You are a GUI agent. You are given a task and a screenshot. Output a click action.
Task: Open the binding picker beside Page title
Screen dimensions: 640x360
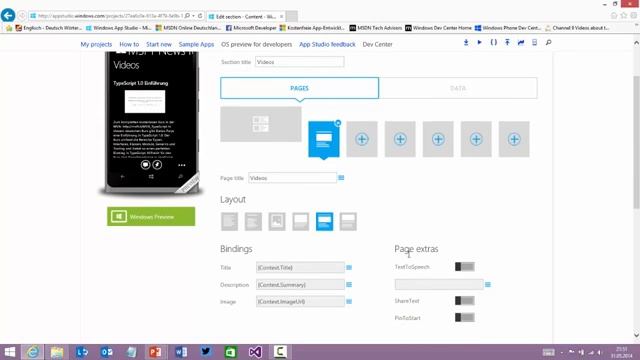click(341, 178)
